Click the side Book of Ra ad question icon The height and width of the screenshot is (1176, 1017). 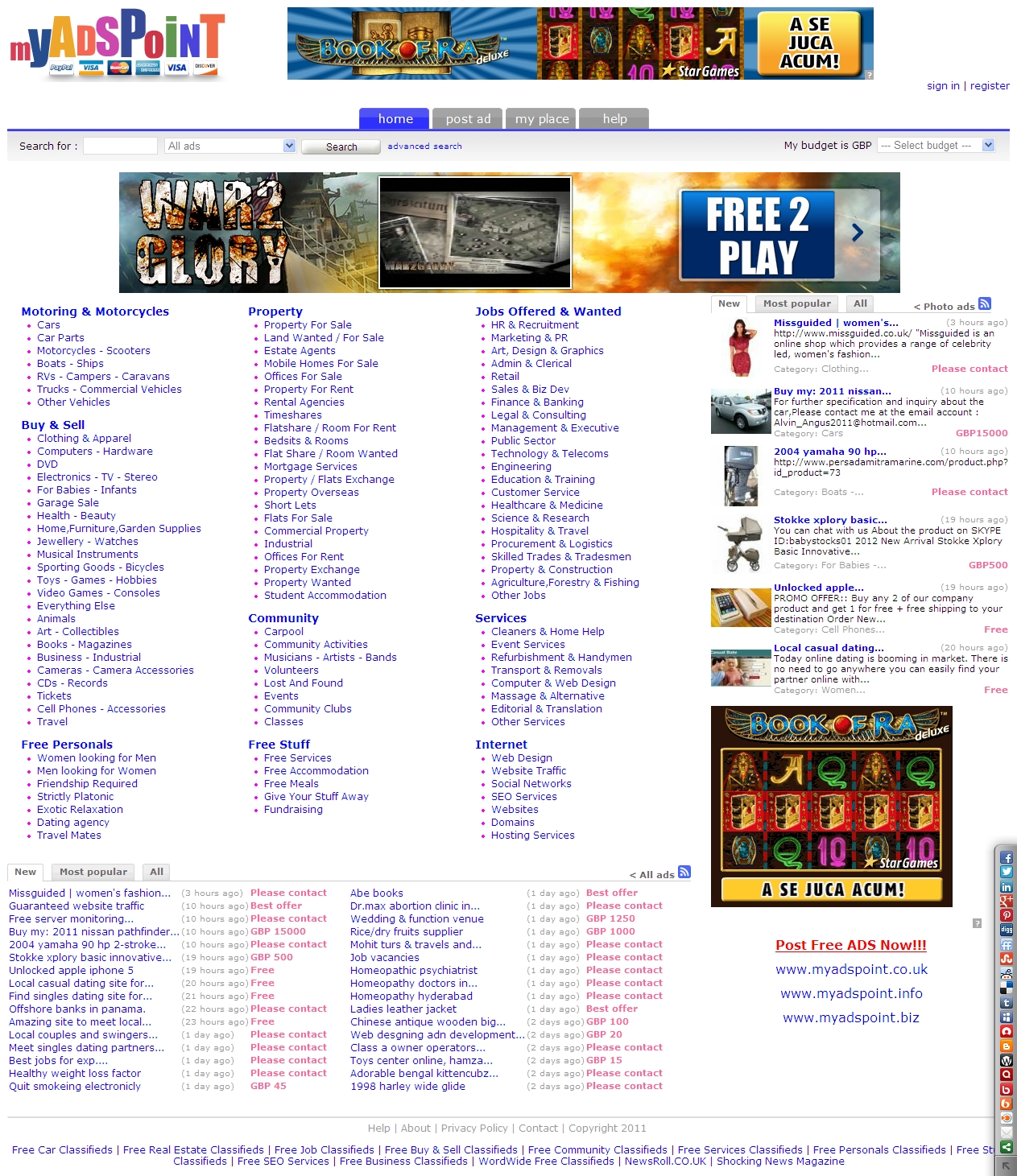(x=977, y=923)
